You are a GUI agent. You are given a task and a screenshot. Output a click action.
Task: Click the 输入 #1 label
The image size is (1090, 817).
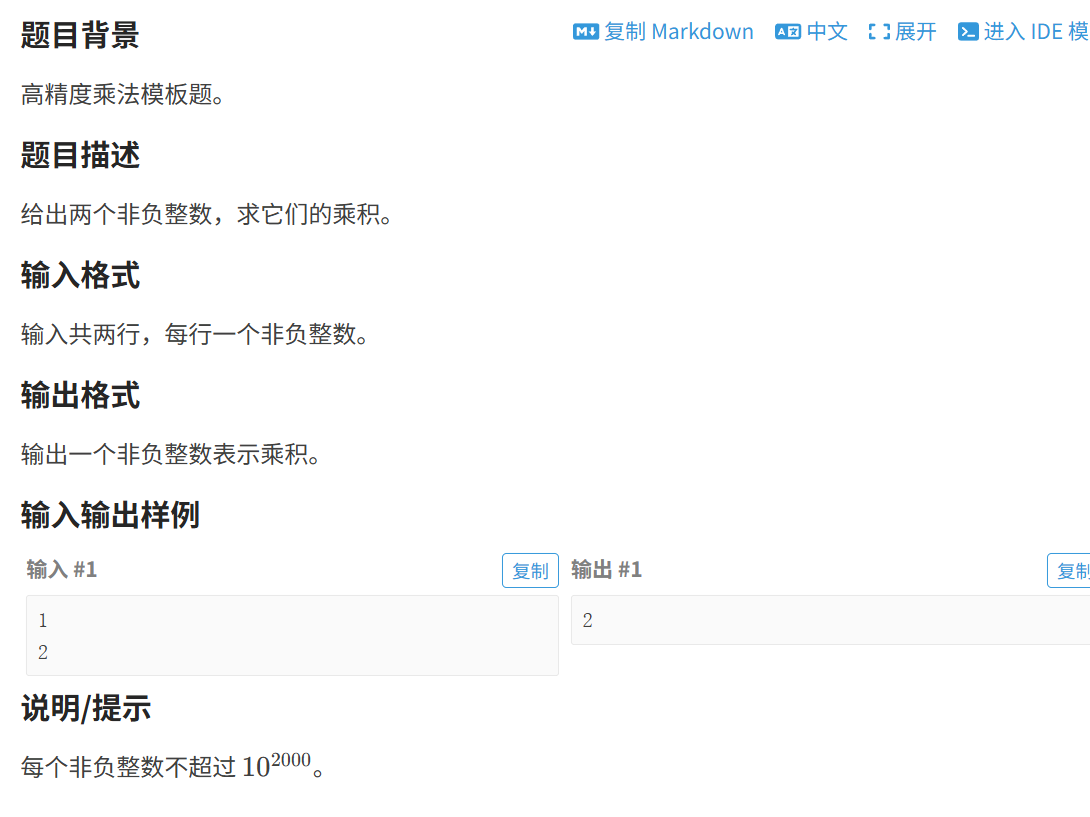[x=61, y=569]
